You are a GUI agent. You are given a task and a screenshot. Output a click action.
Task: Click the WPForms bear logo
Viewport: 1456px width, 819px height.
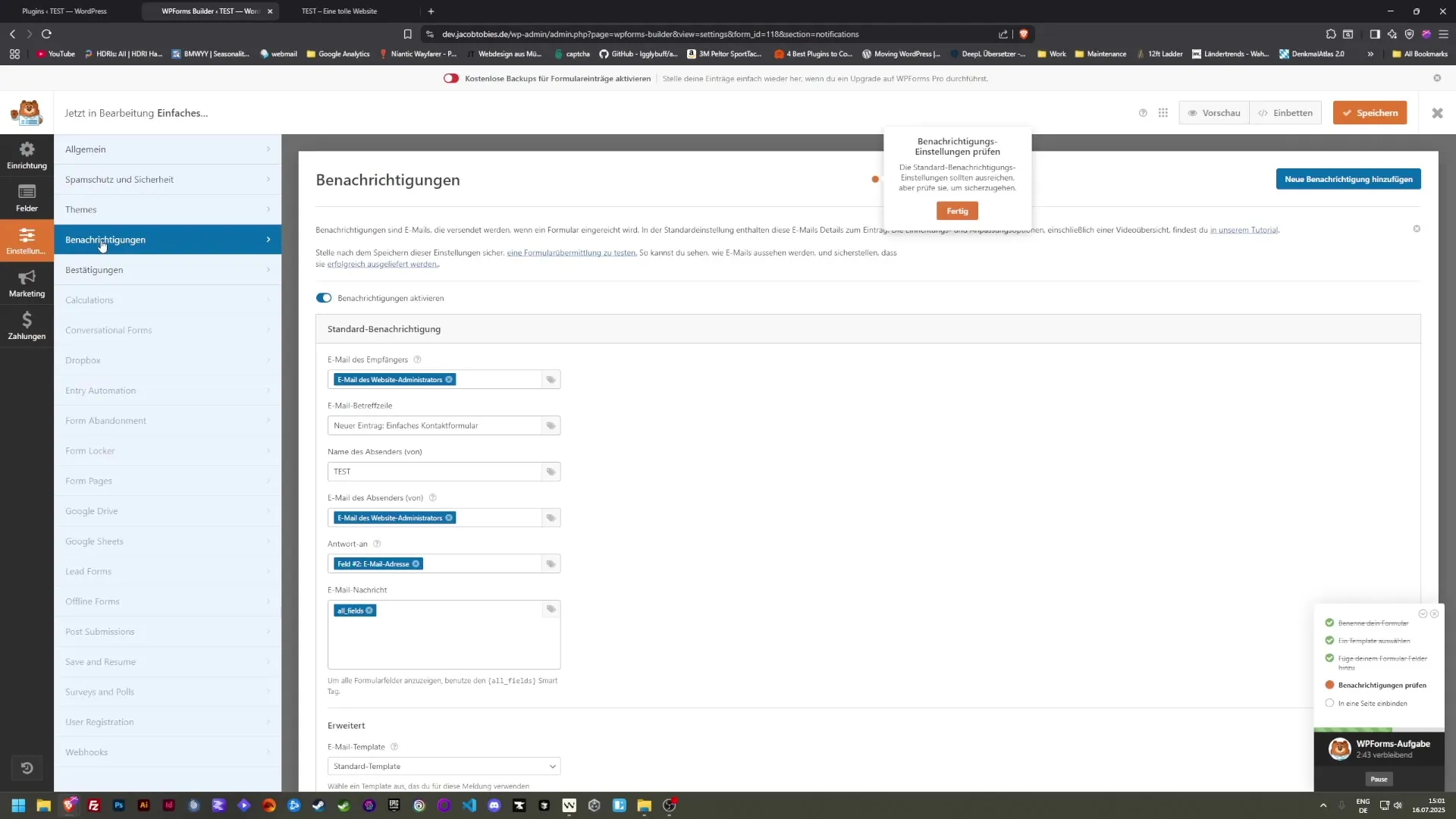point(27,112)
